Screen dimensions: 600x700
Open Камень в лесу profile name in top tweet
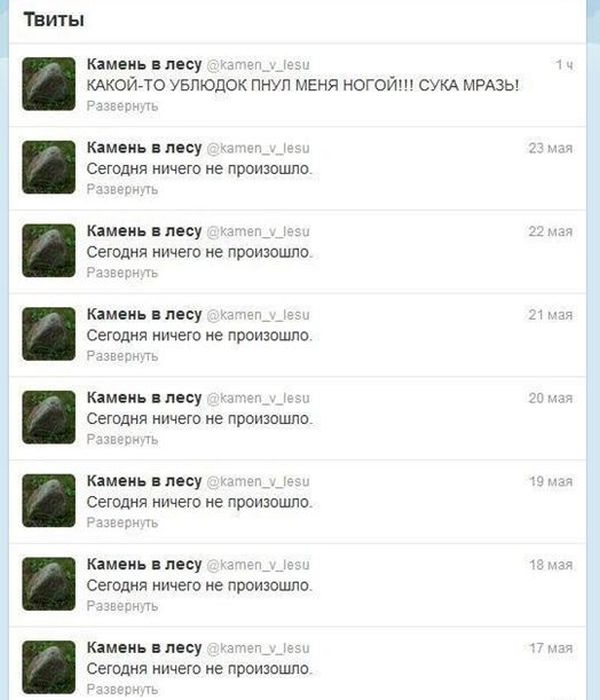[144, 64]
